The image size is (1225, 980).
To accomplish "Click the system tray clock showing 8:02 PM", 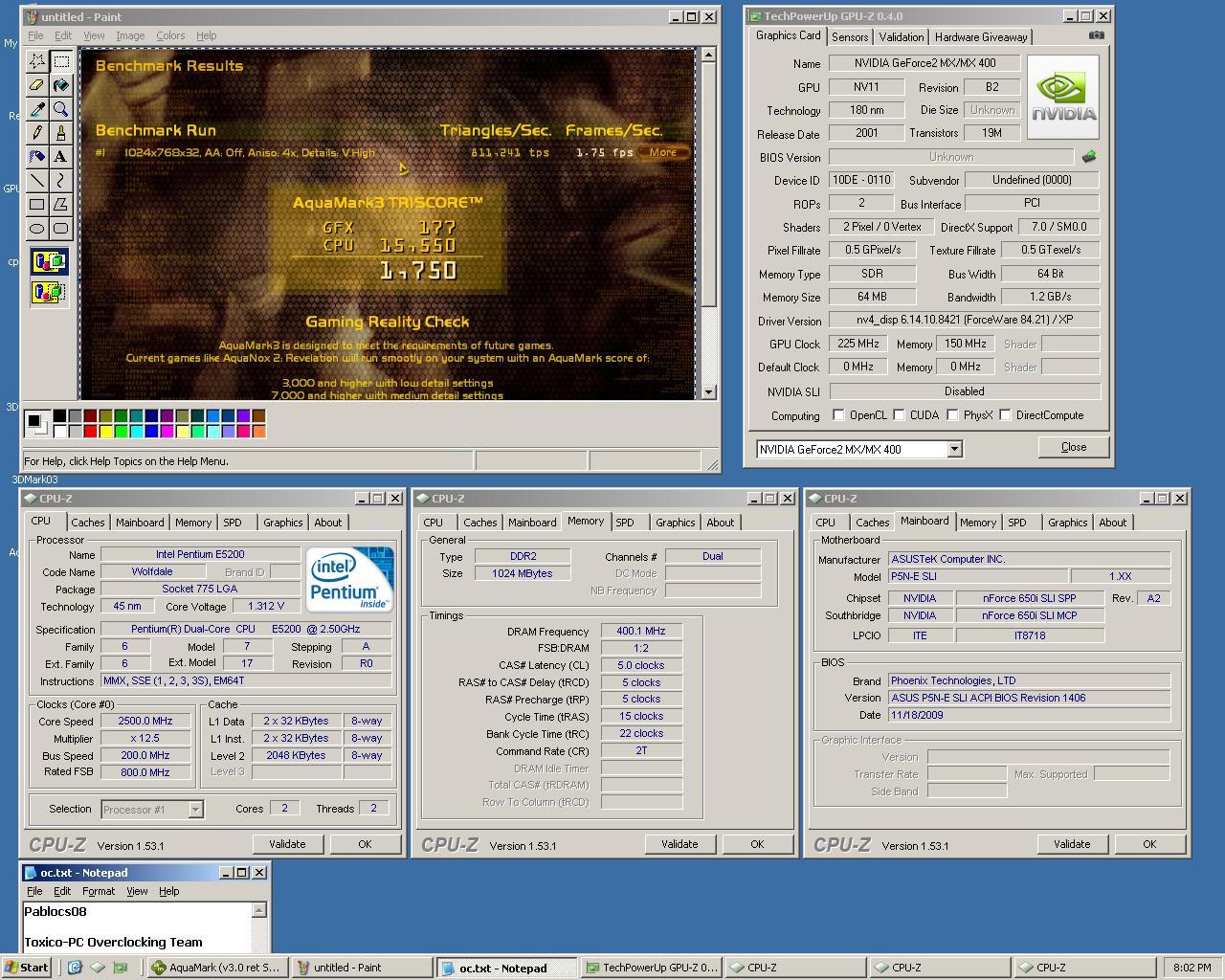I will point(1192,968).
